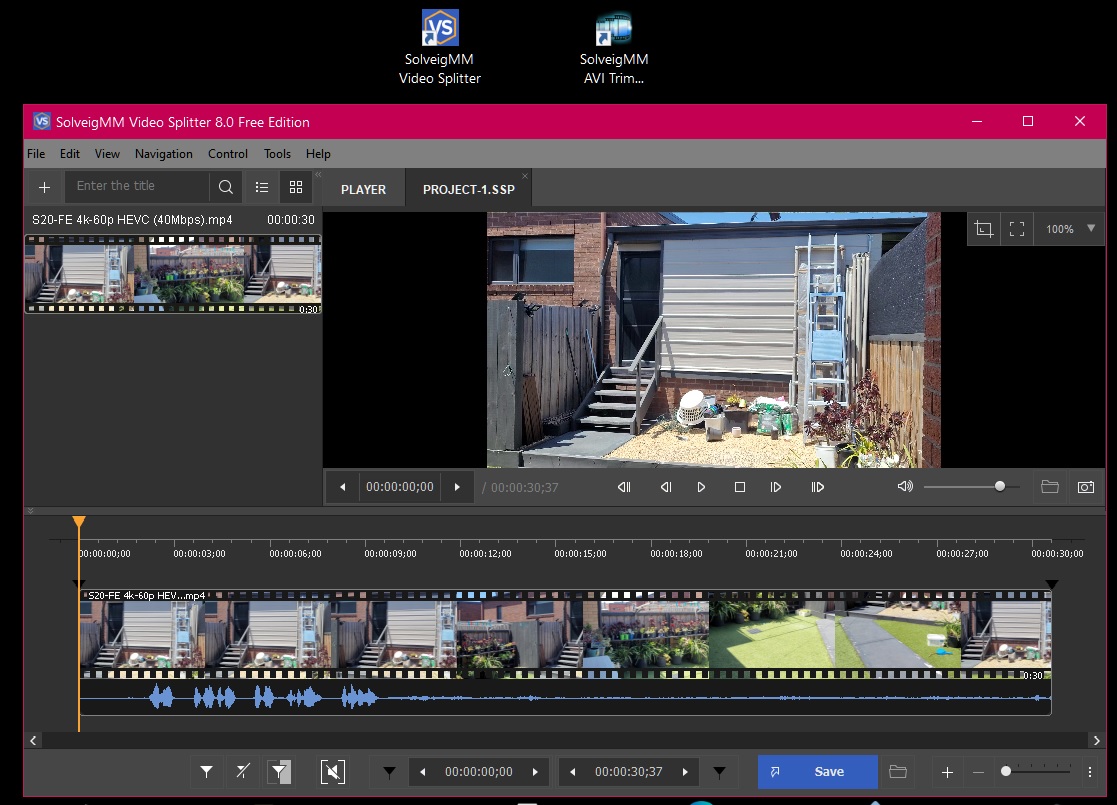Mute the player volume speaker icon

[x=905, y=487]
